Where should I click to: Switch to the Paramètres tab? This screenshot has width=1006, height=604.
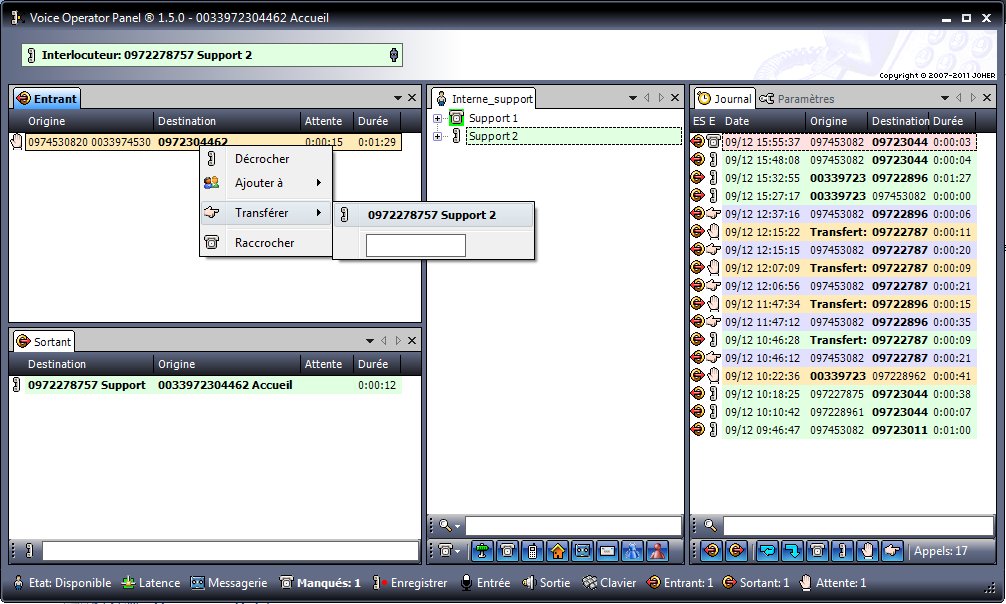pyautogui.click(x=797, y=99)
